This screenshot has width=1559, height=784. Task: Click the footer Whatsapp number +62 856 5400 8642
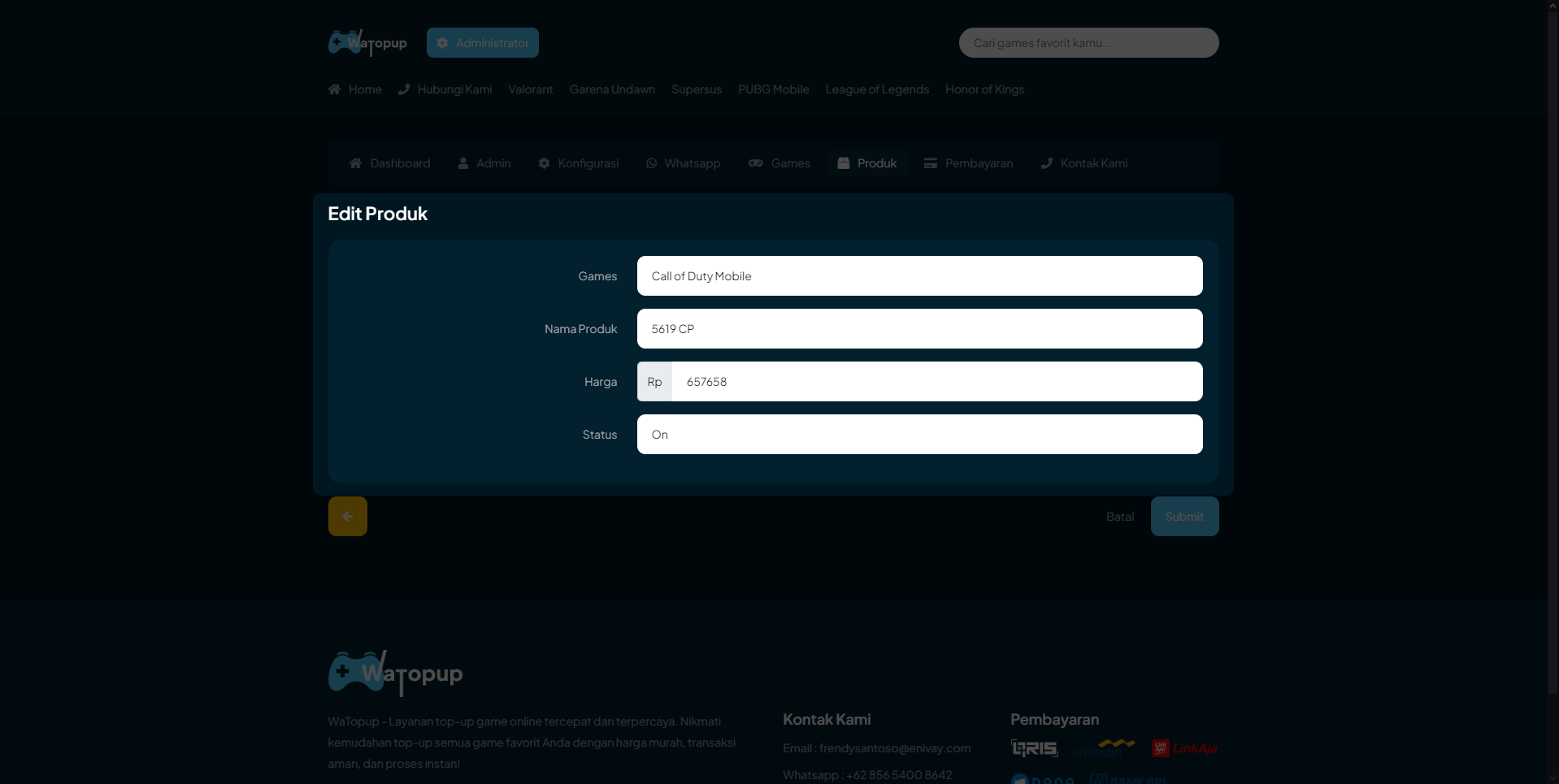[899, 775]
